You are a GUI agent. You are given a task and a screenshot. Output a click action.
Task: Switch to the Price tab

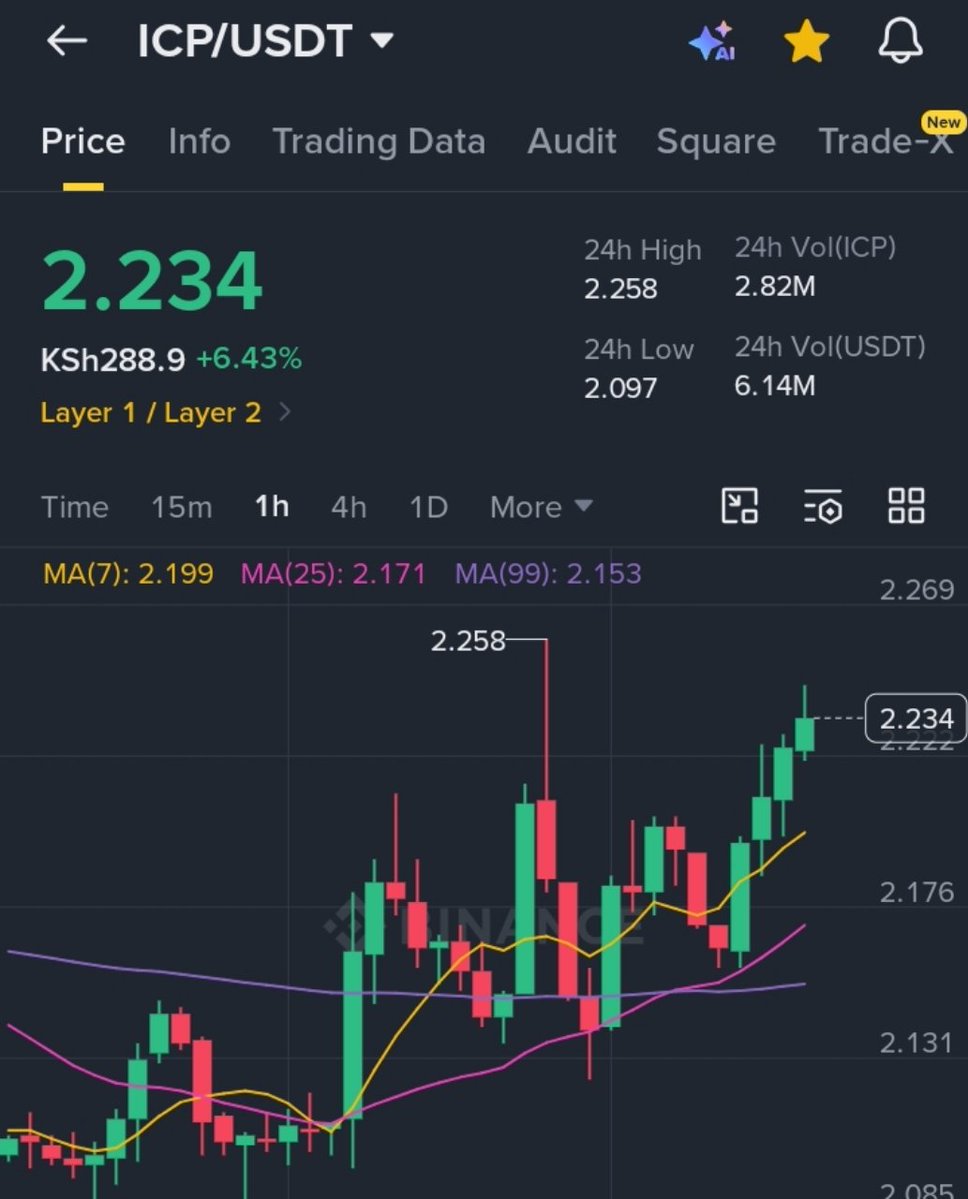(83, 141)
